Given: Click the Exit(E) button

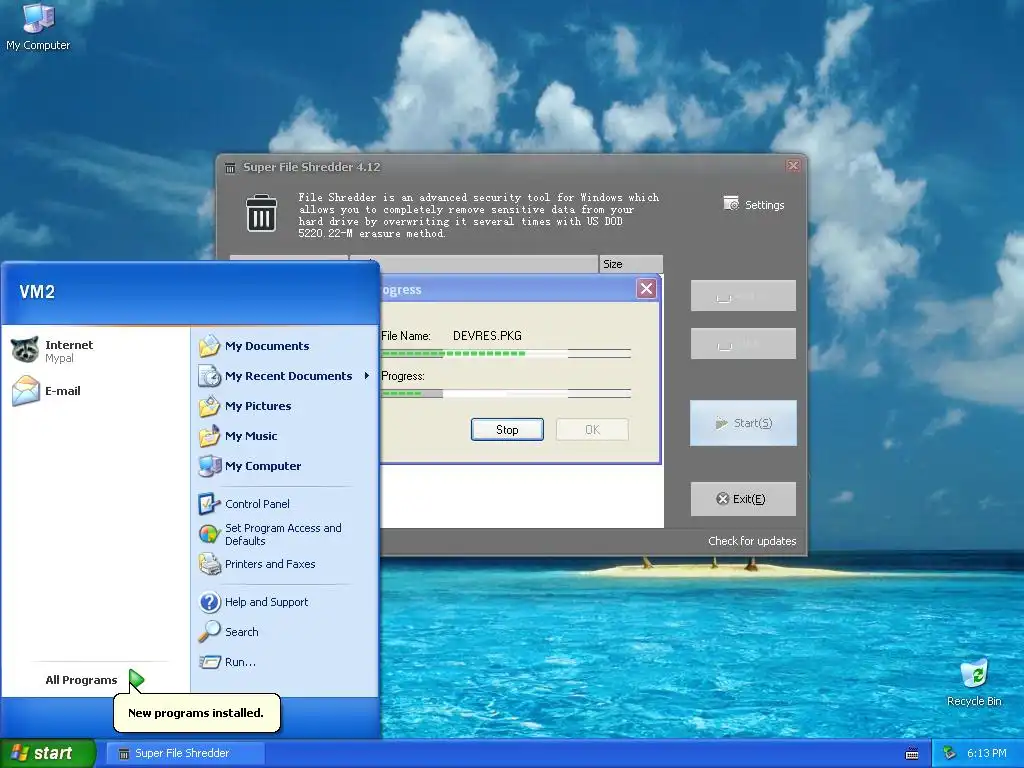Looking at the screenshot, I should [743, 499].
